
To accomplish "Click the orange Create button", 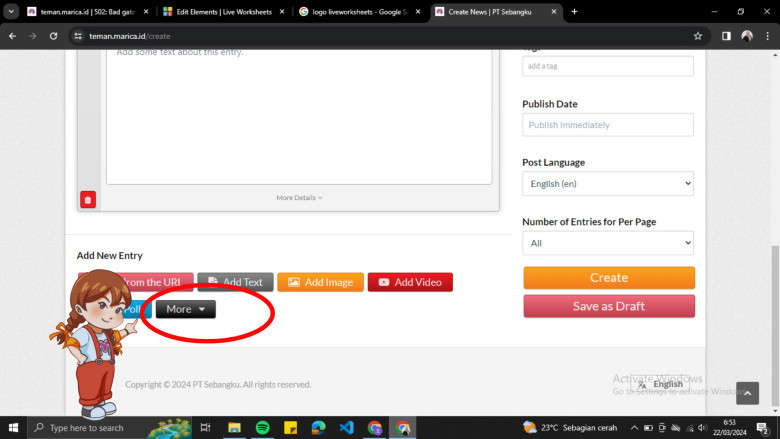I will [608, 278].
